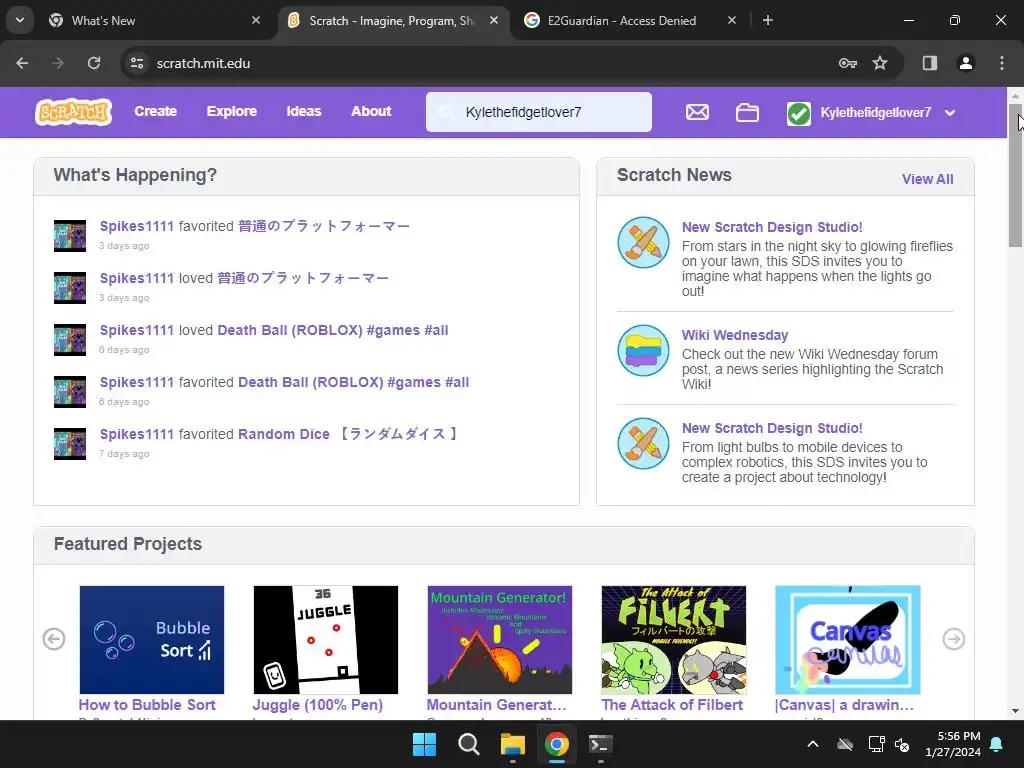
Task: Open File Explorer from the taskbar
Action: coord(513,744)
